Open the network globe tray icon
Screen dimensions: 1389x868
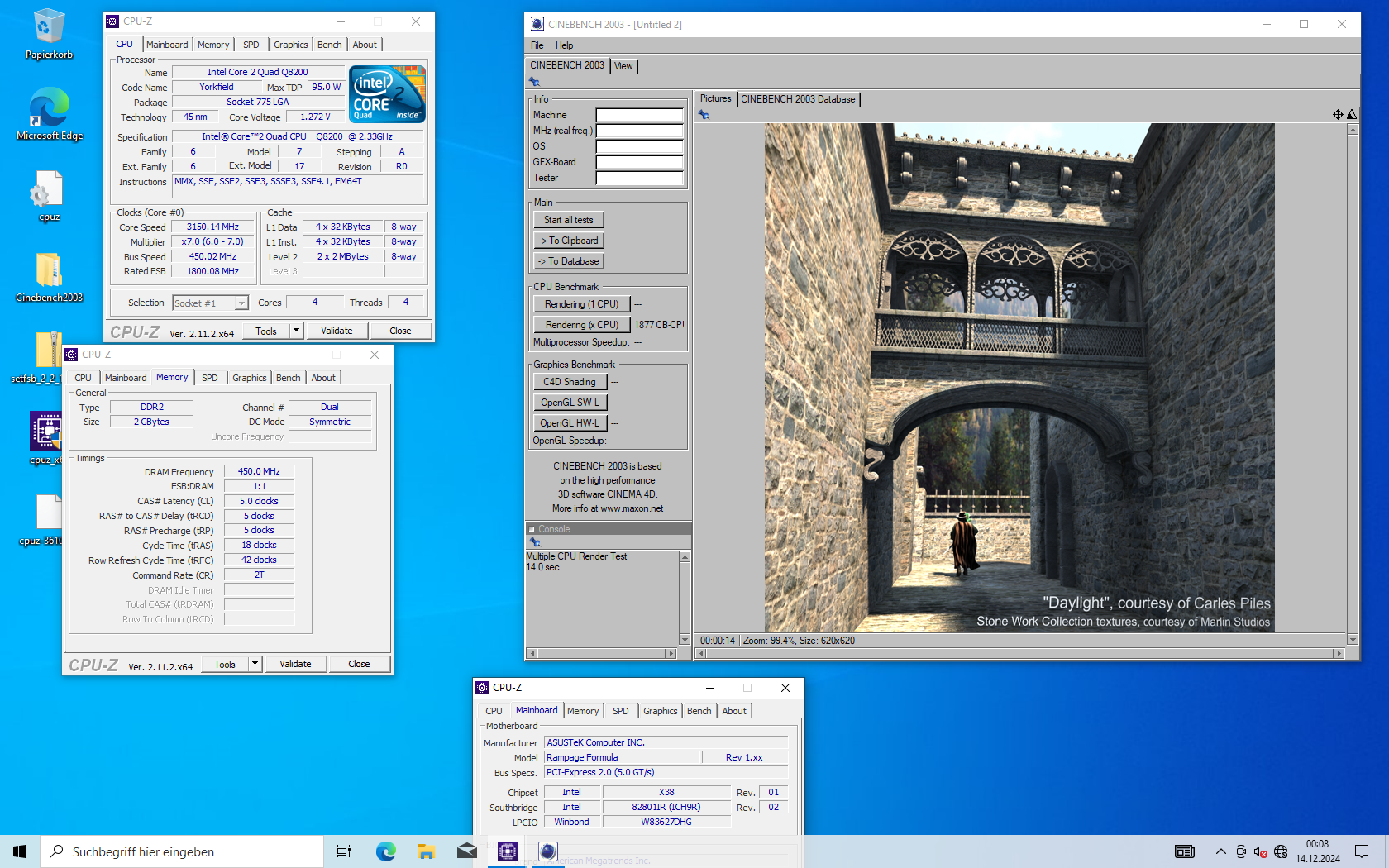[1281, 851]
